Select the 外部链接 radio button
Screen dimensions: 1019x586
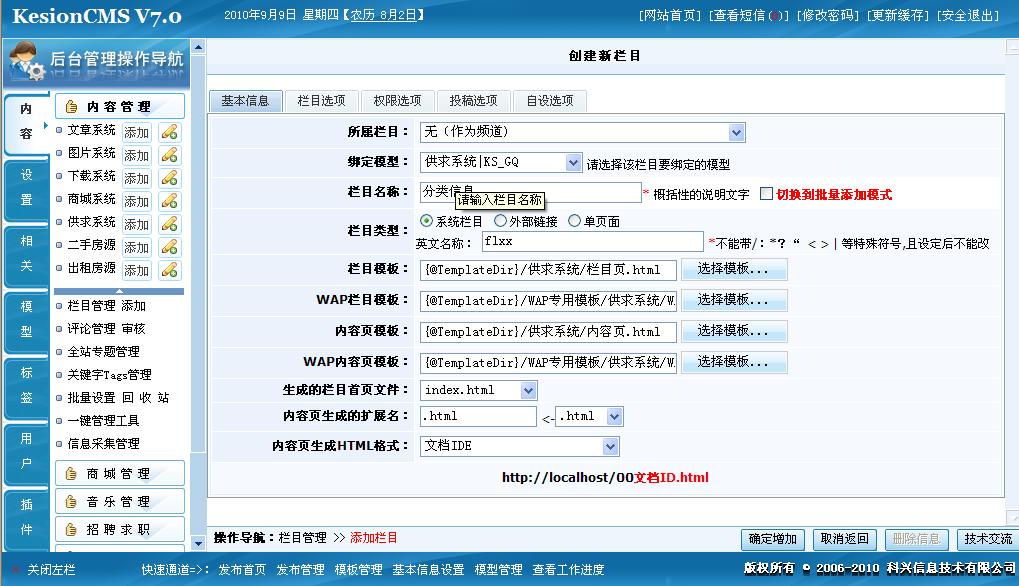pos(500,221)
